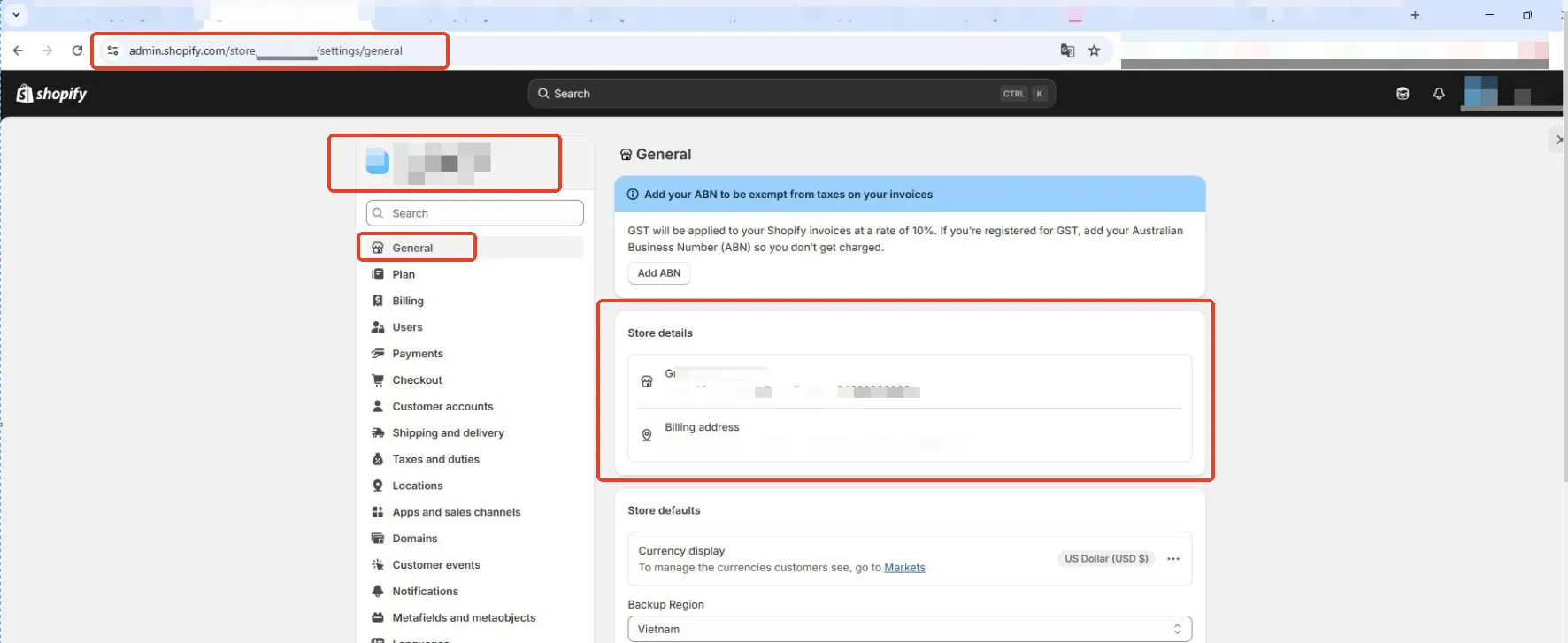Bookmark this page with star icon

point(1095,50)
